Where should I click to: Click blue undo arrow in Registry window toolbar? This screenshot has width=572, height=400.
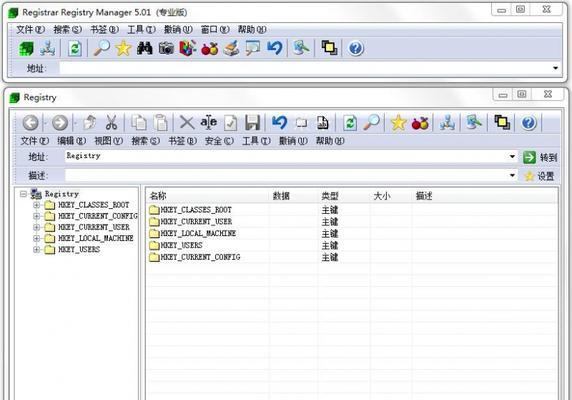[x=279, y=123]
